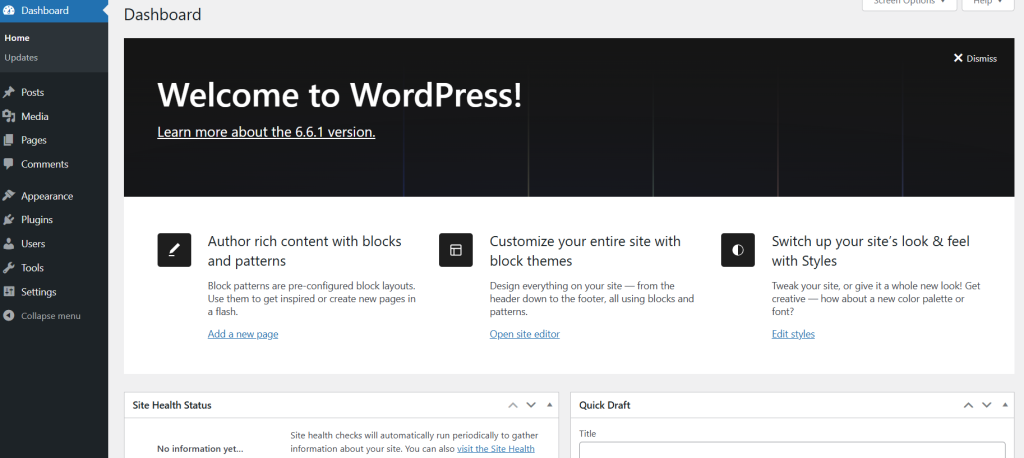The height and width of the screenshot is (458, 1024).
Task: Click the Appearance paintbrush icon
Action: (8, 196)
